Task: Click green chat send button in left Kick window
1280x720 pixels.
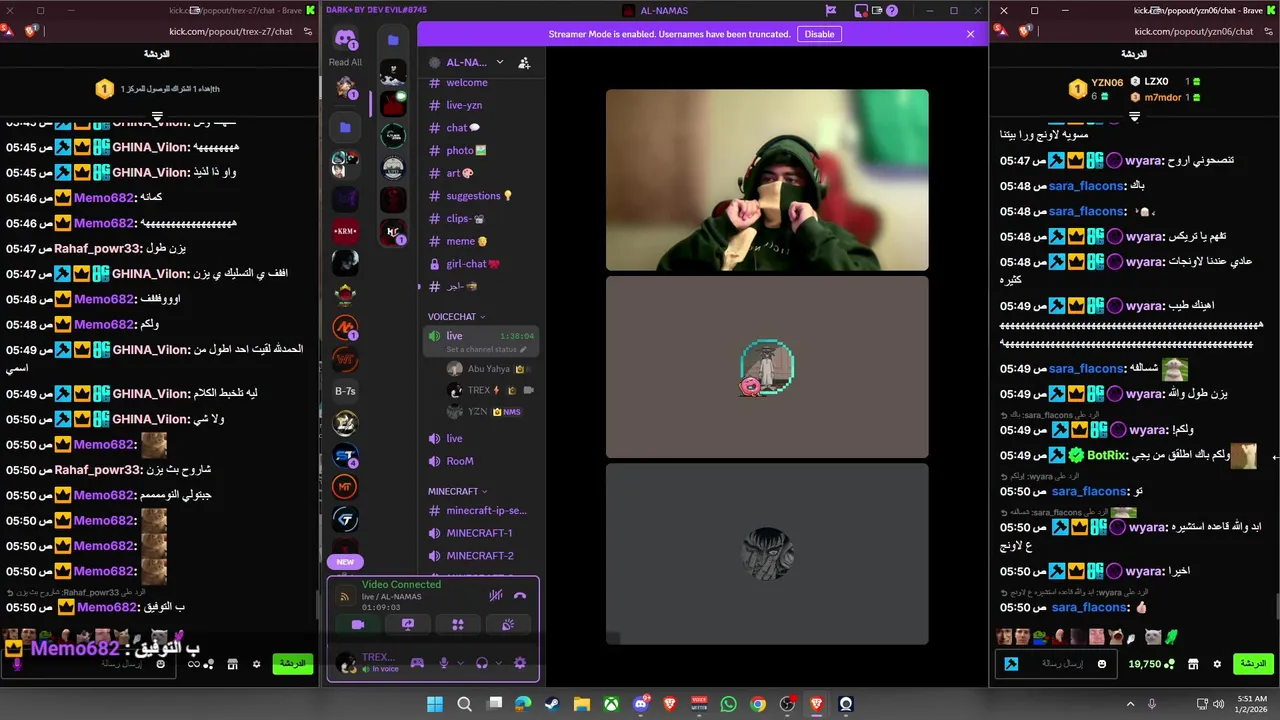Action: [293, 664]
